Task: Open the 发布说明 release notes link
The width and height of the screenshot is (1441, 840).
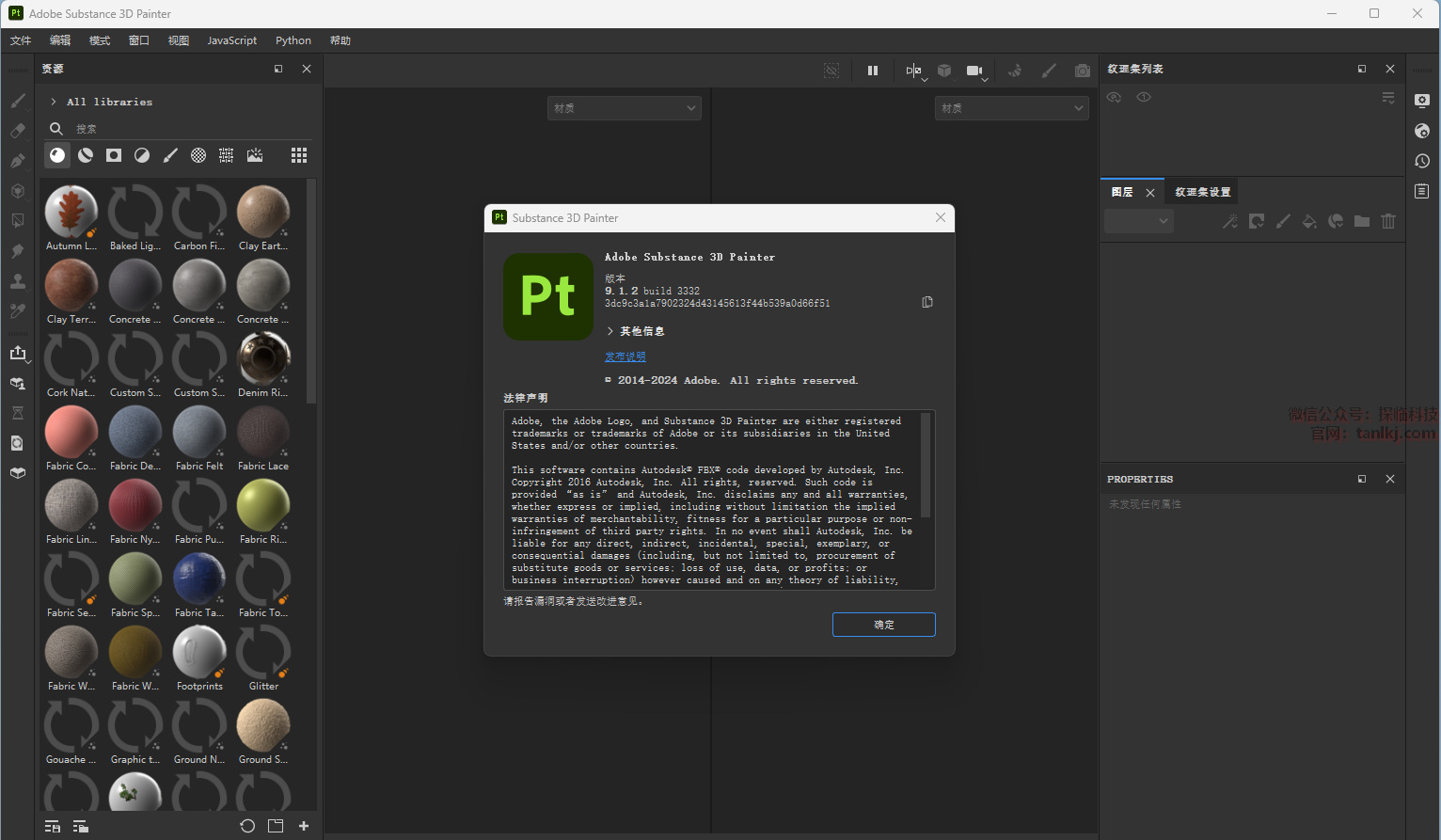Action: pos(625,357)
